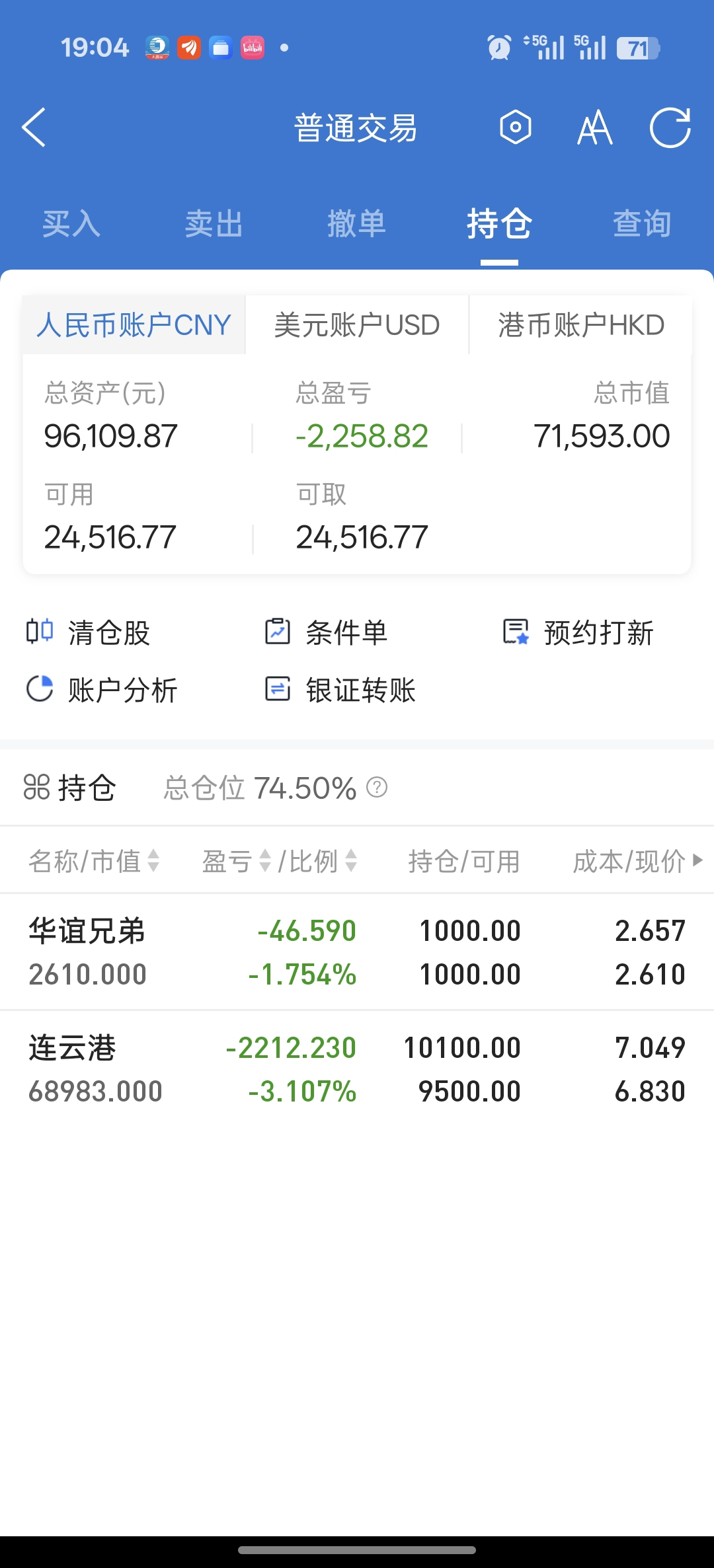Tap the 账户分析 pie chart icon

coord(40,689)
